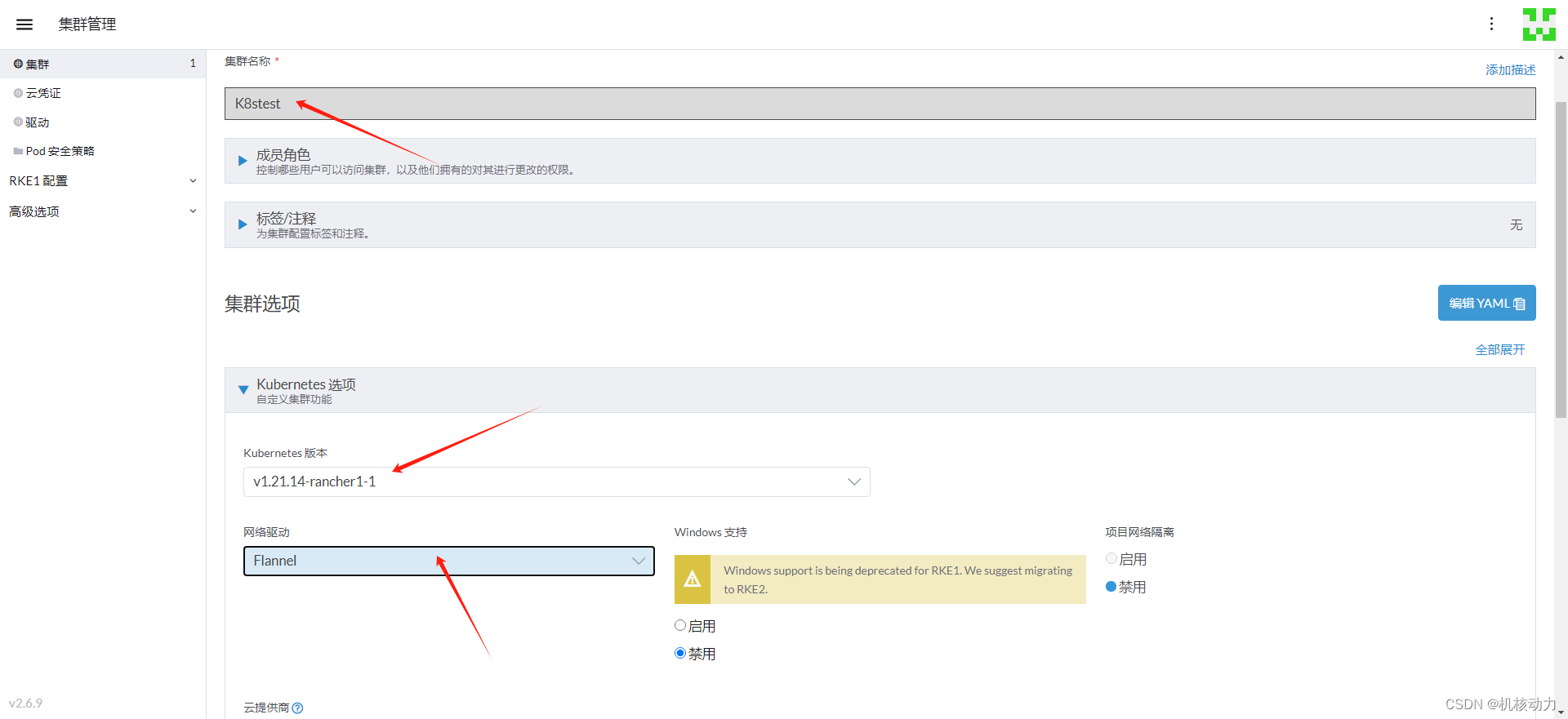Click the 集群管理 header title
This screenshot has width=1568, height=719.
click(87, 24)
